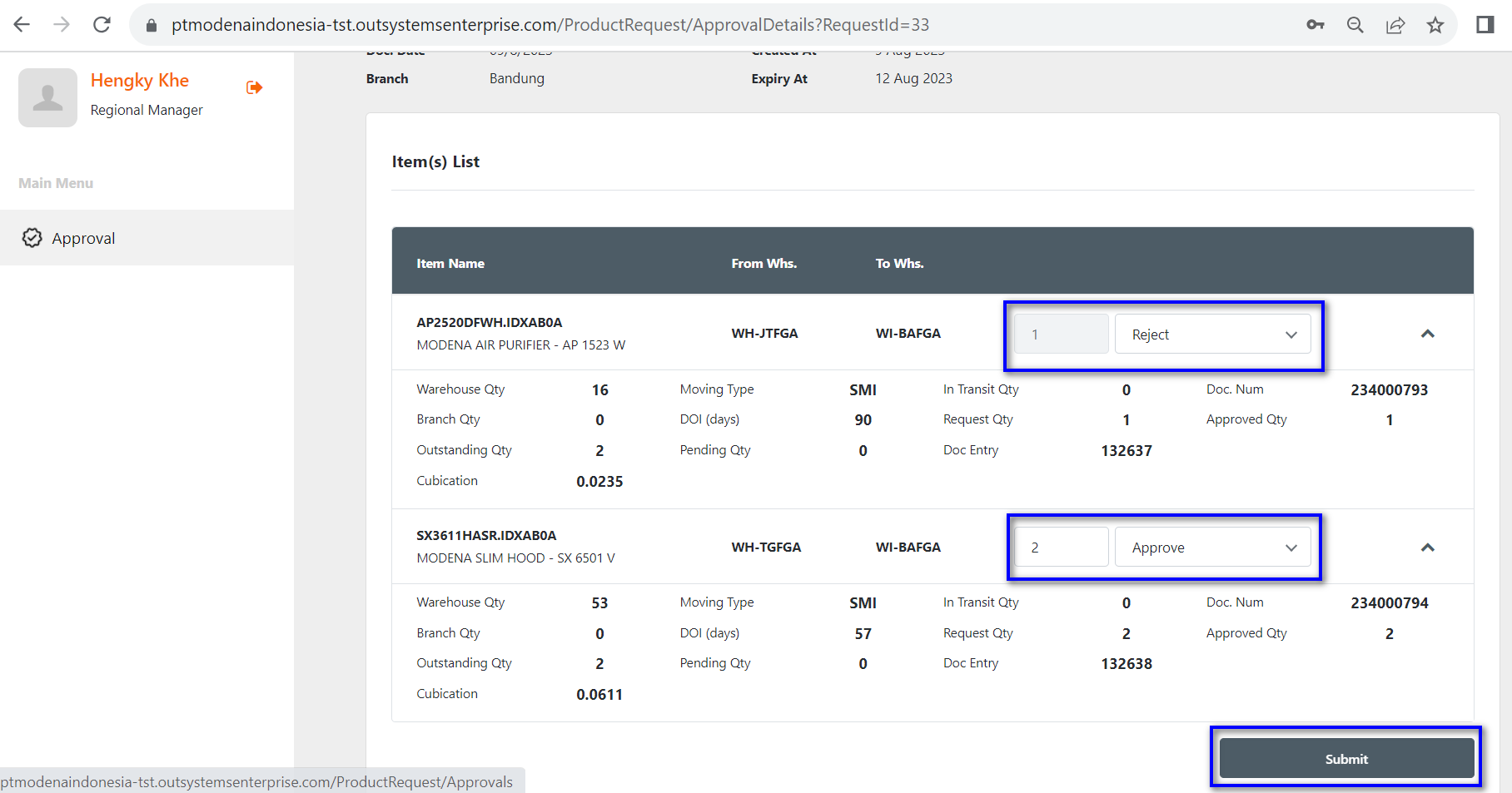Collapse the AP2520DFWH.IDXAB0A item details
This screenshot has width=1512, height=793.
[x=1428, y=334]
